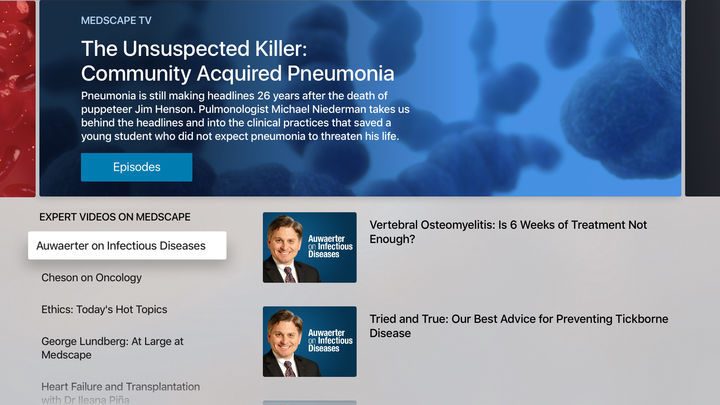
Task: Click the partially visible third video thumbnail
Action: [x=309, y=402]
